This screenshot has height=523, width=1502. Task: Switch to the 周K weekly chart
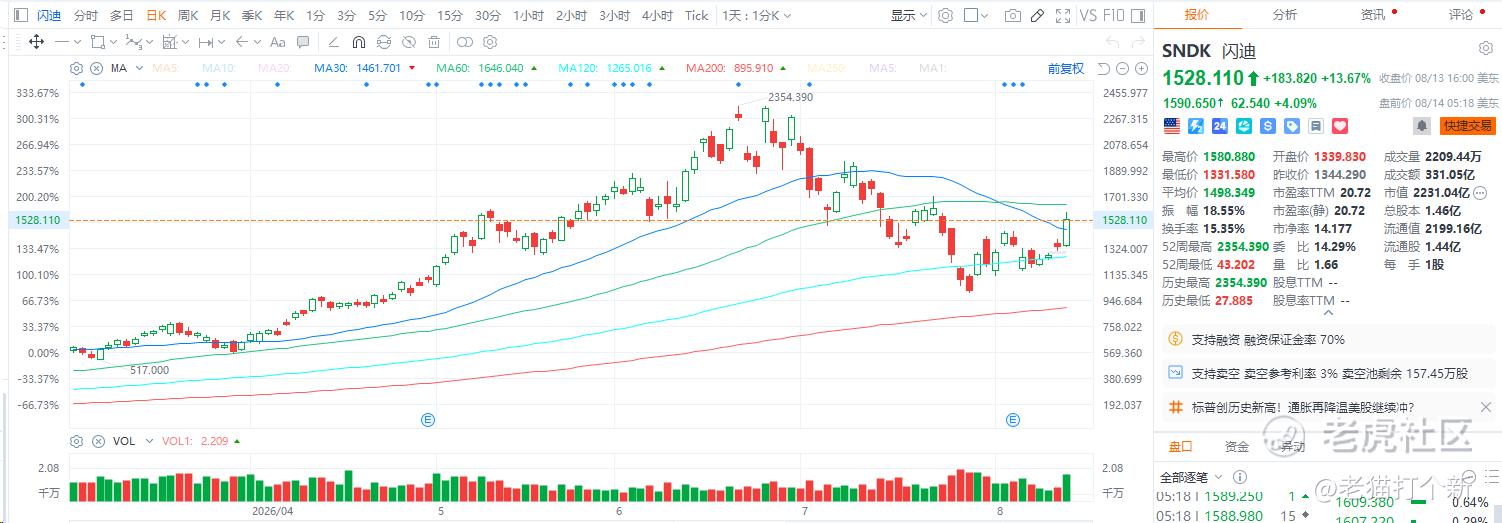coord(187,15)
